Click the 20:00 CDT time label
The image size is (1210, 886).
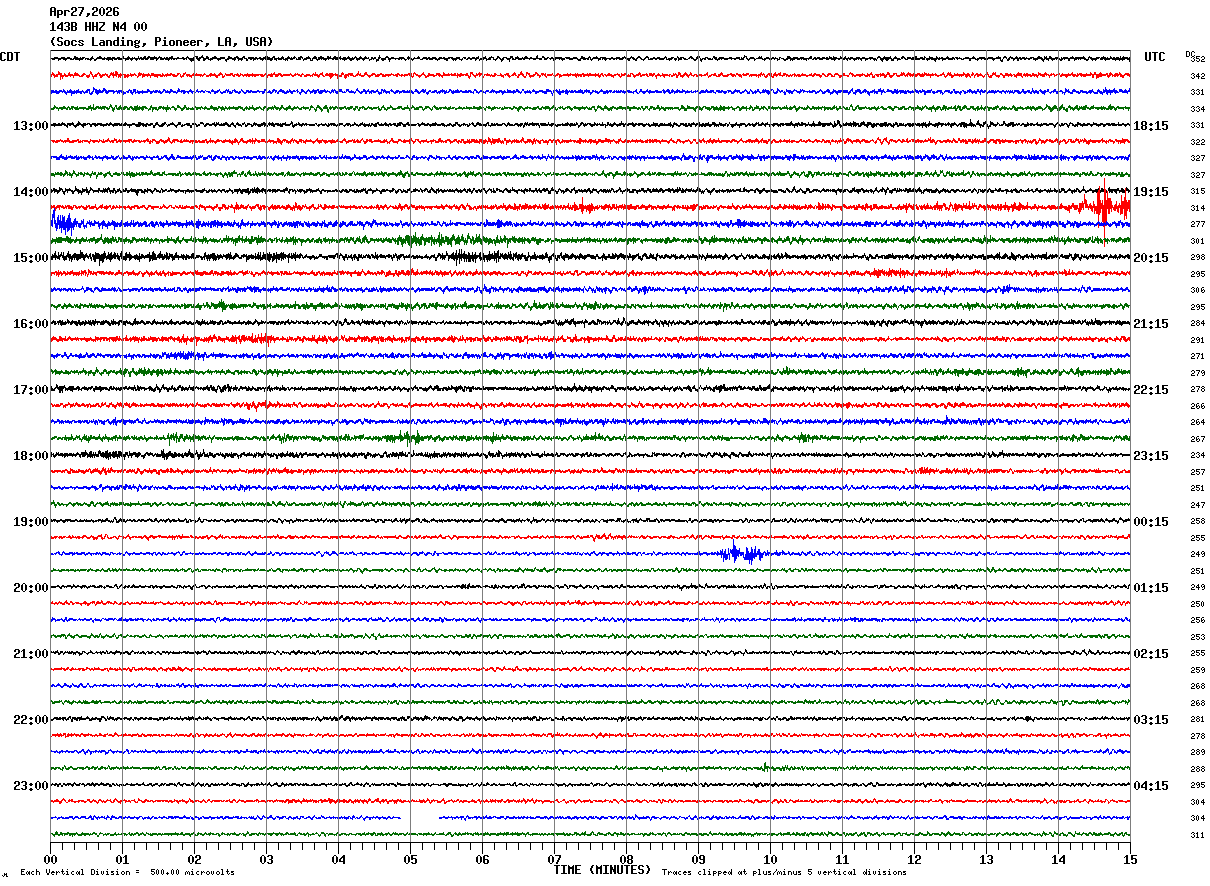coord(30,588)
